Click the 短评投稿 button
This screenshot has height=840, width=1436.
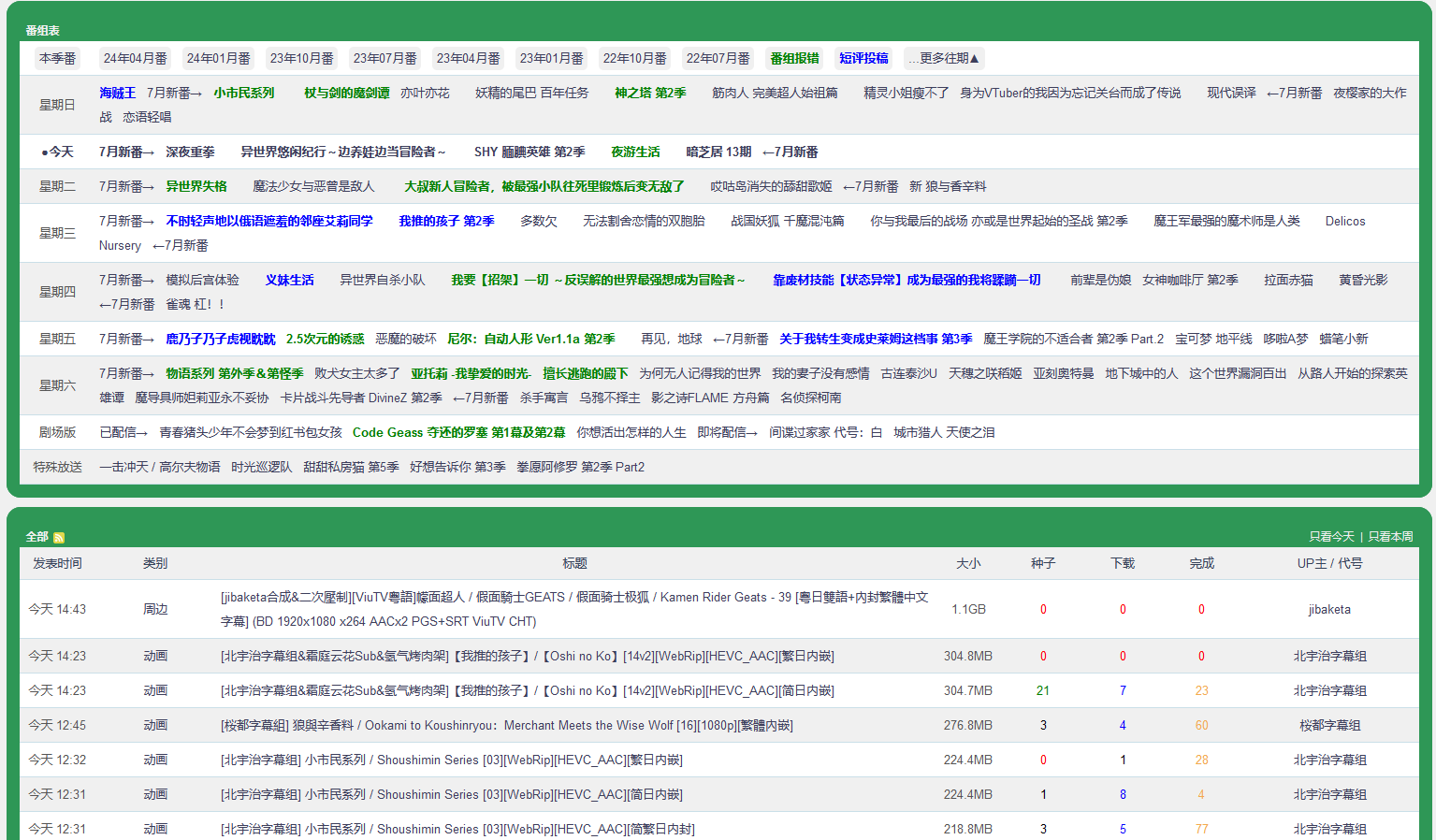coord(863,58)
